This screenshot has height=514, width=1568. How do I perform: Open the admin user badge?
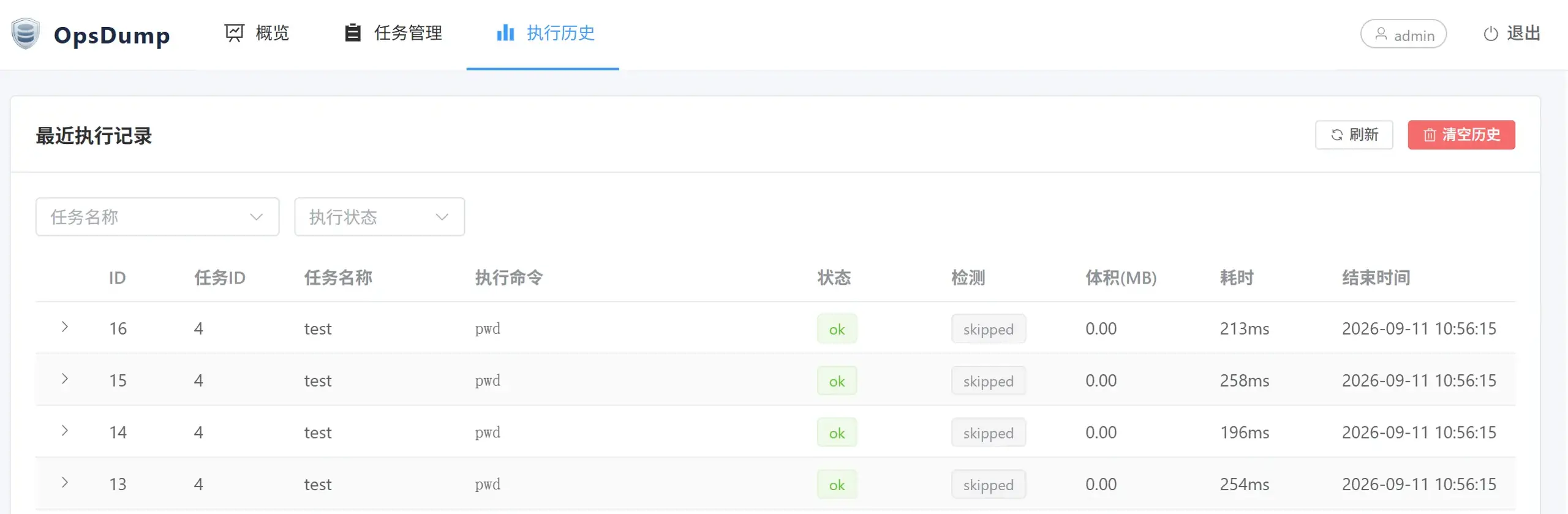(x=1403, y=34)
